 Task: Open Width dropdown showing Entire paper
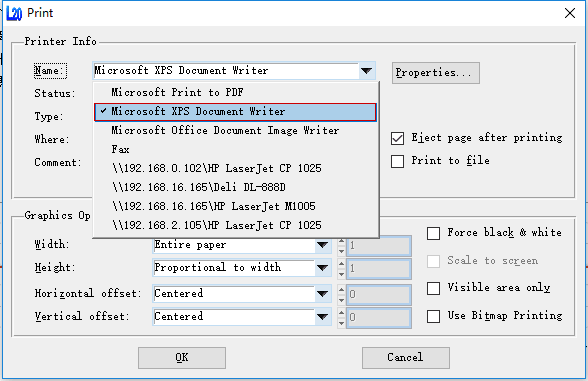(322, 245)
